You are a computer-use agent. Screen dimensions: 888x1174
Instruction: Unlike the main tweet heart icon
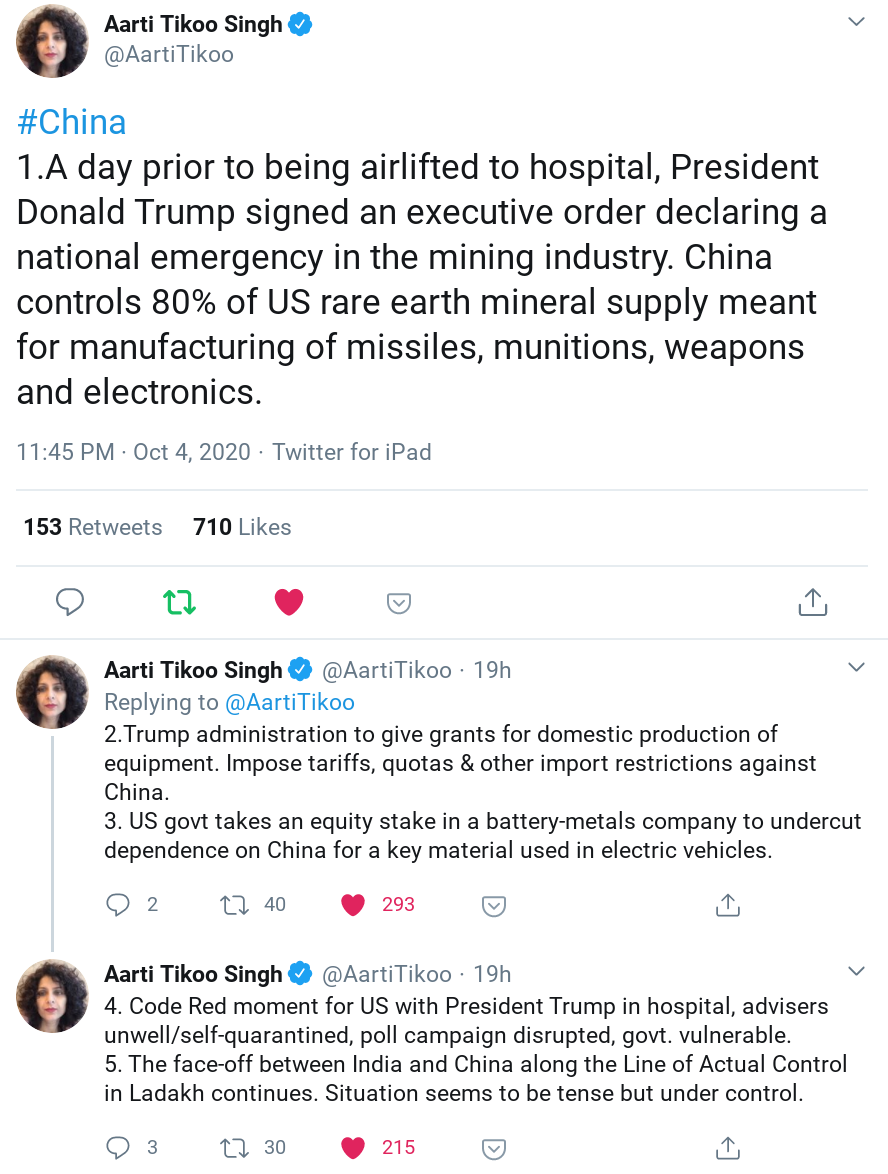289,602
